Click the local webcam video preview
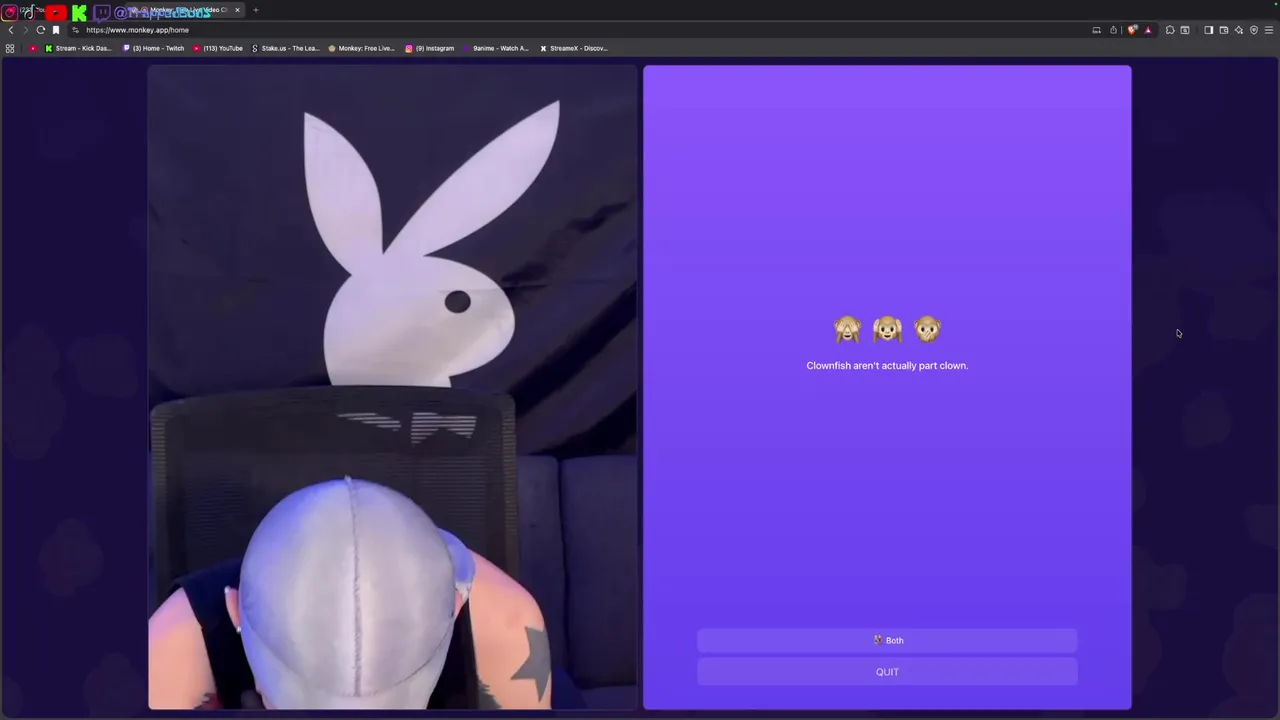 (x=392, y=387)
